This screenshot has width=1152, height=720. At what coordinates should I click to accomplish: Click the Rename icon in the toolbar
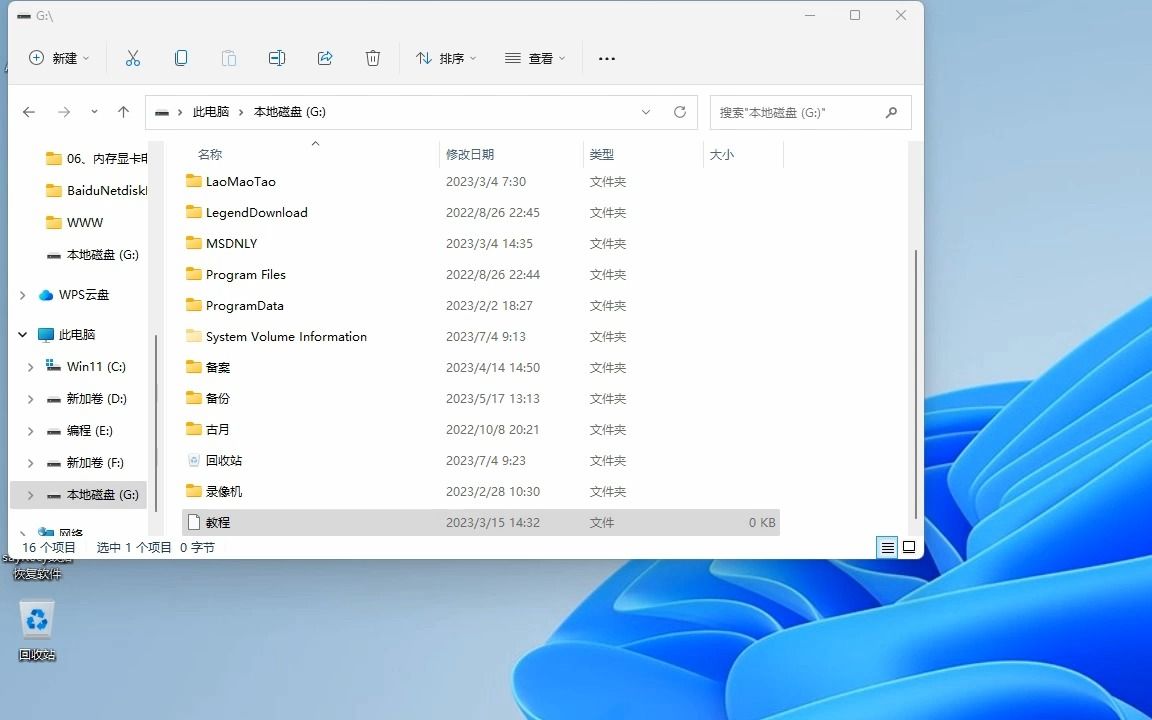click(277, 58)
